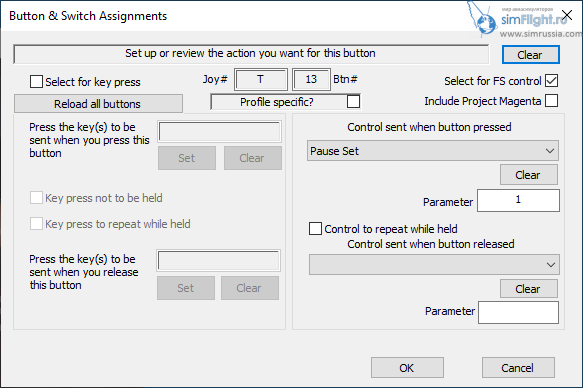Cancel the Button & Switch Assignments dialog

tap(518, 368)
